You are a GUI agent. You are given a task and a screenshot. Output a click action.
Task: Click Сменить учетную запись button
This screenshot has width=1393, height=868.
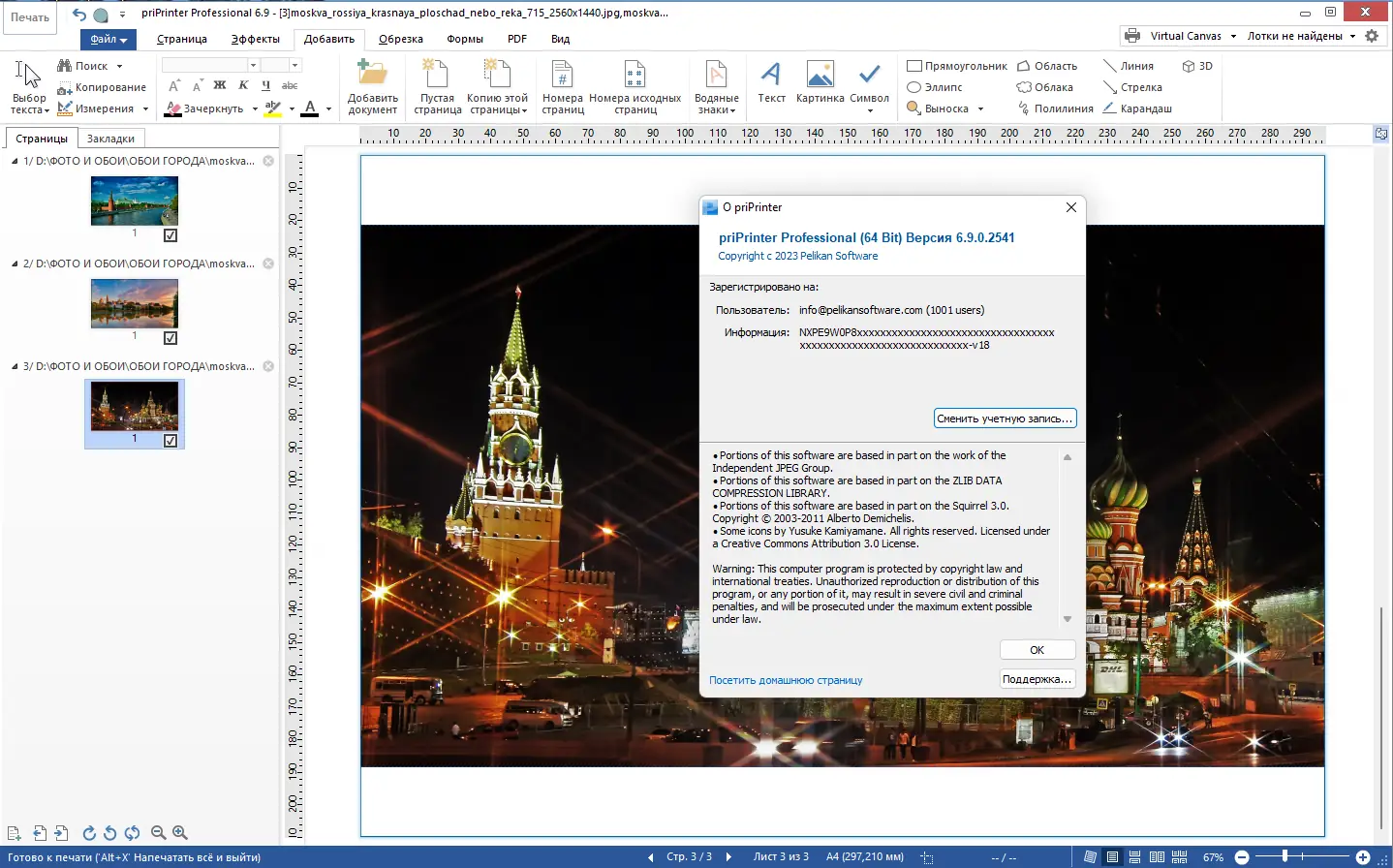[1005, 418]
